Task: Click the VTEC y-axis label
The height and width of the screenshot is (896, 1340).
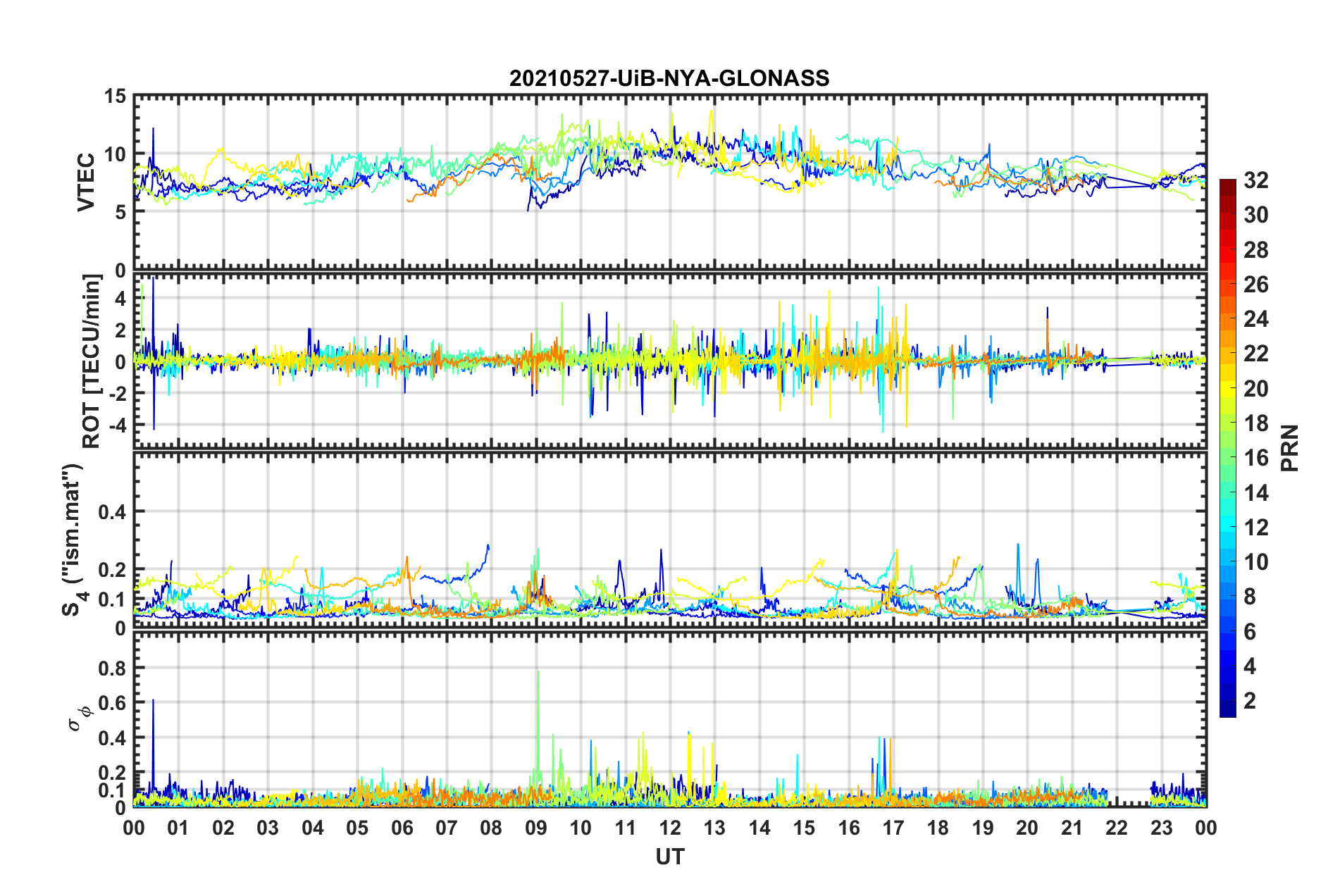Action: [x=86, y=182]
